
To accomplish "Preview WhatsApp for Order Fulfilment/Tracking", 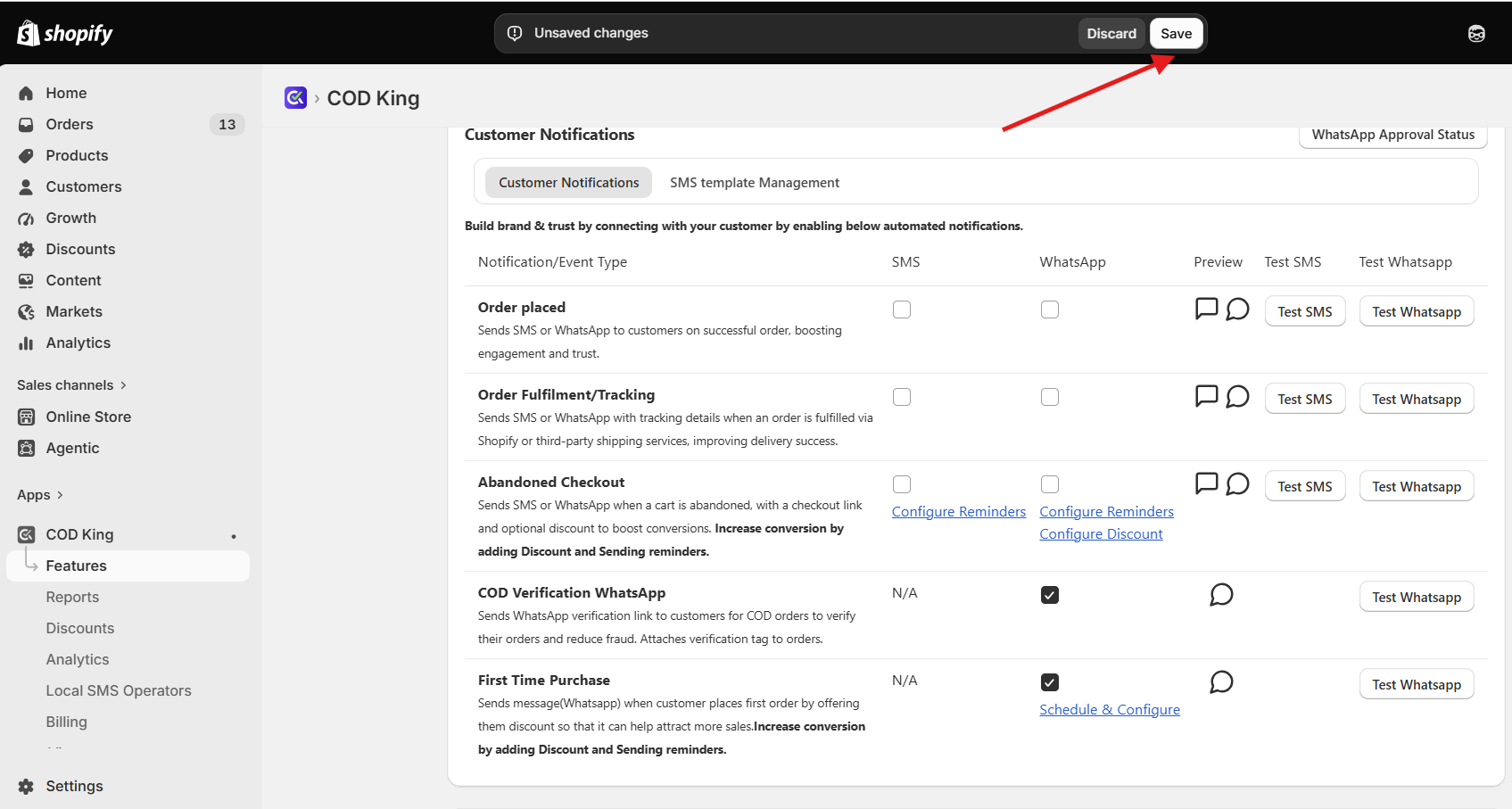I will click(x=1237, y=396).
